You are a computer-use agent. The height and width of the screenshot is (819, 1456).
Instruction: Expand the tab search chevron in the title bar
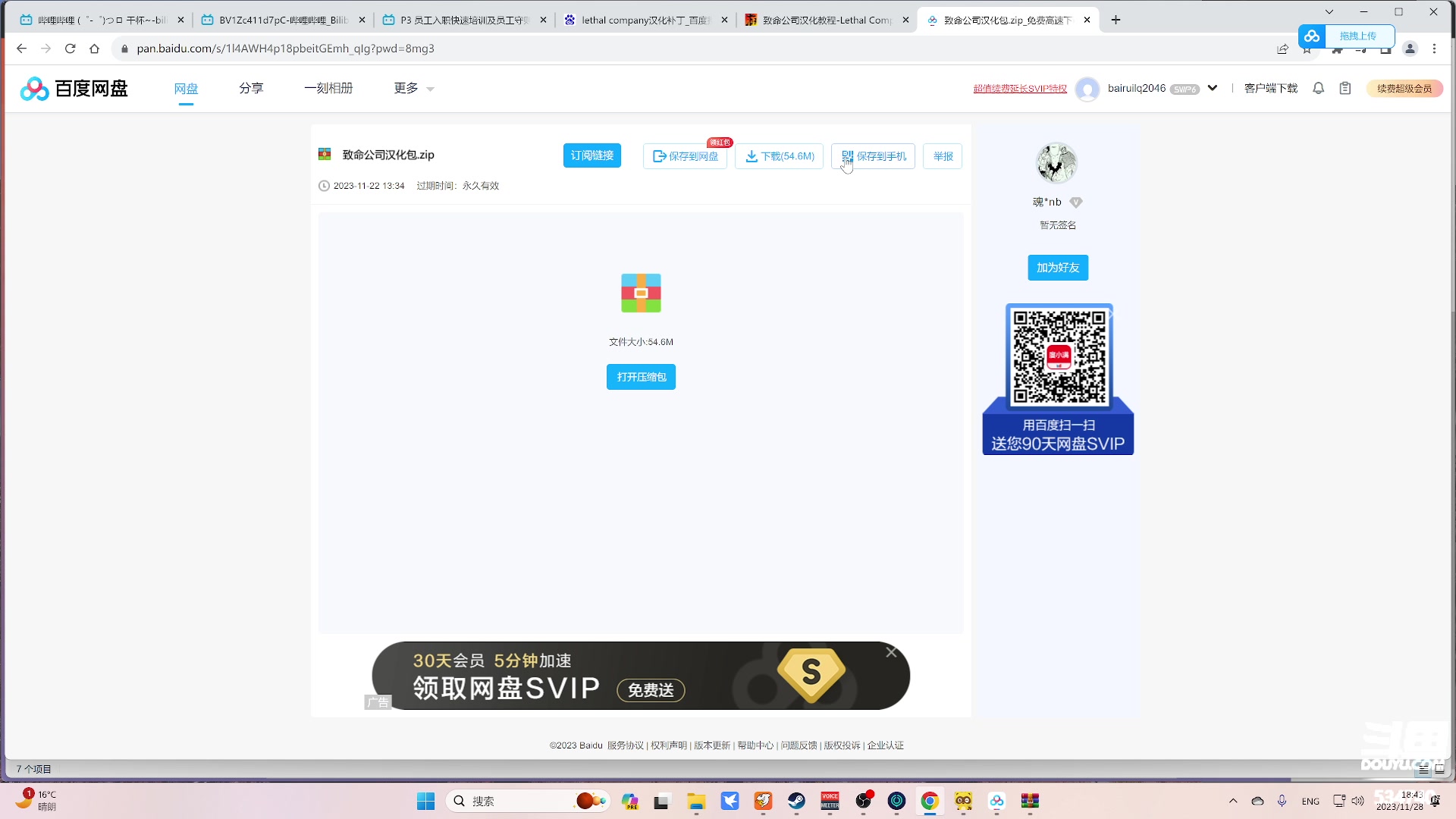pos(1329,11)
